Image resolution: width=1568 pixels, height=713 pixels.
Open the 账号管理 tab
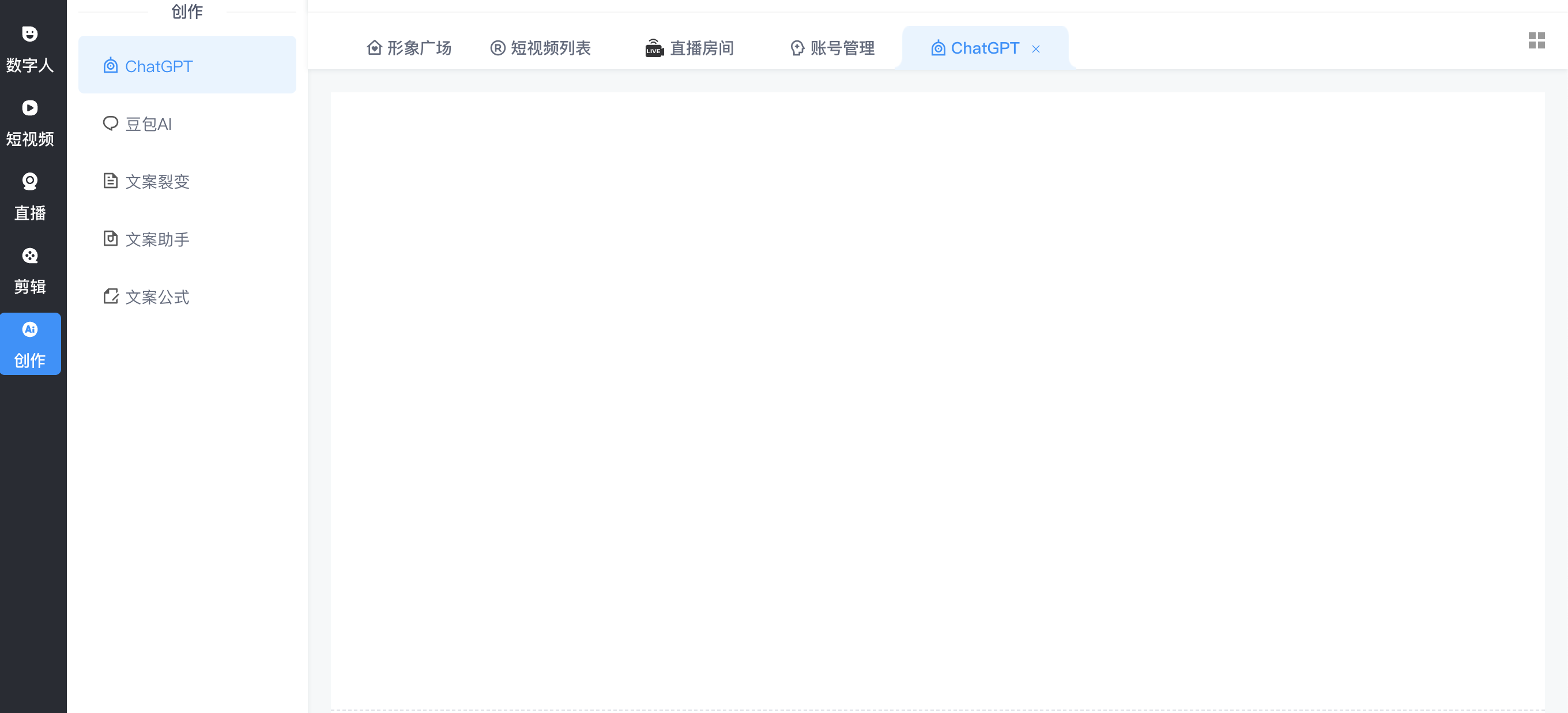coord(831,48)
